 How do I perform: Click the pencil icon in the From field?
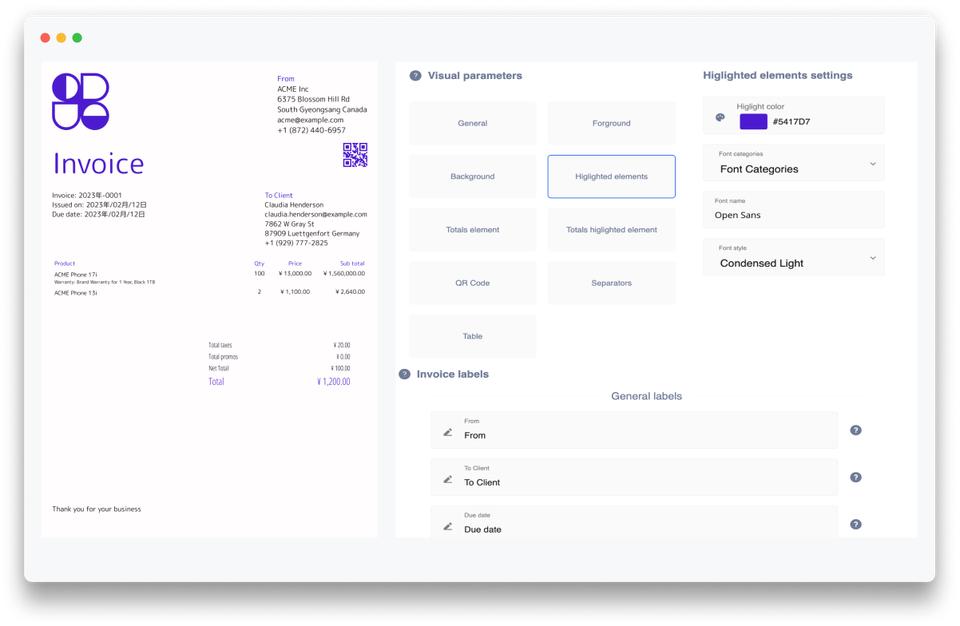click(x=446, y=430)
